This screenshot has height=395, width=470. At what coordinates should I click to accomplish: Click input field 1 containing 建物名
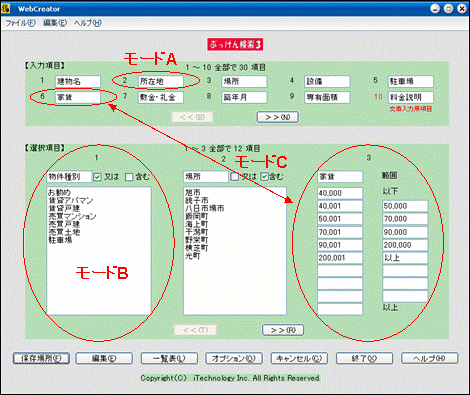pos(78,81)
